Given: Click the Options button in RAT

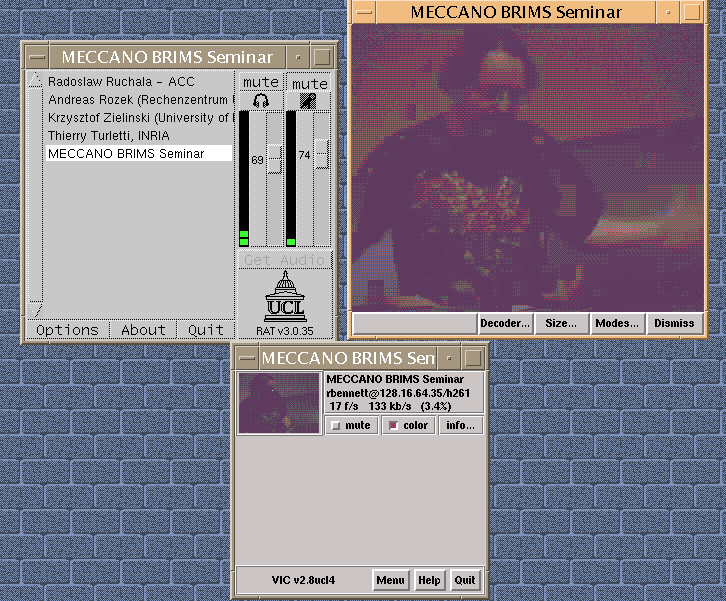Looking at the screenshot, I should tap(68, 330).
